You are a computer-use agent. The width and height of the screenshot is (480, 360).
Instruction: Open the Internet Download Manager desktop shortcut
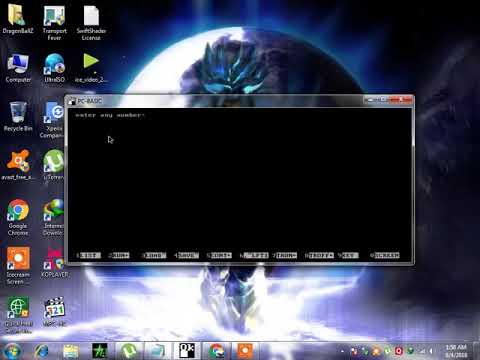pos(53,217)
